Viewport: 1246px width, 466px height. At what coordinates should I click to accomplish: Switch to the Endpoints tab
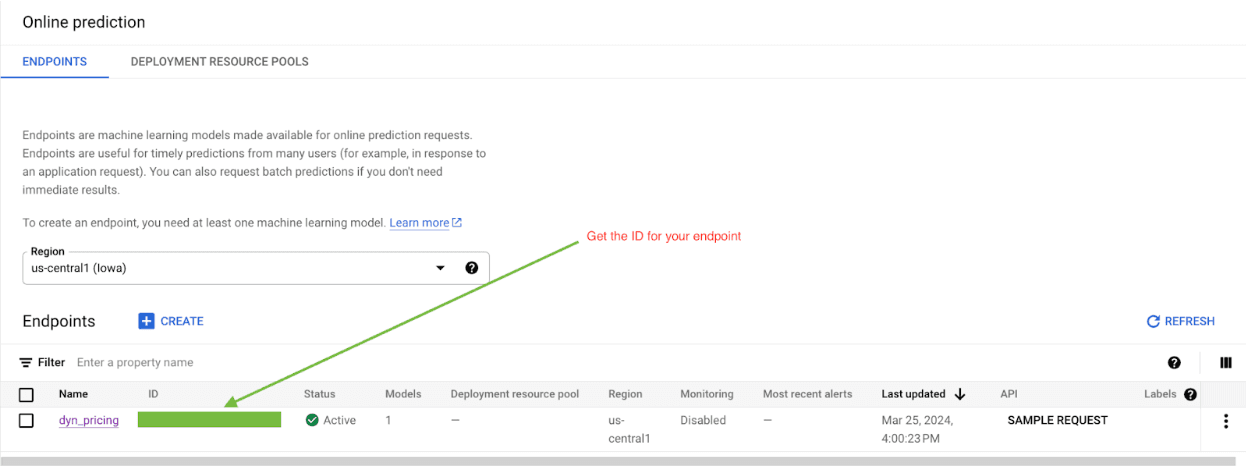pos(55,62)
